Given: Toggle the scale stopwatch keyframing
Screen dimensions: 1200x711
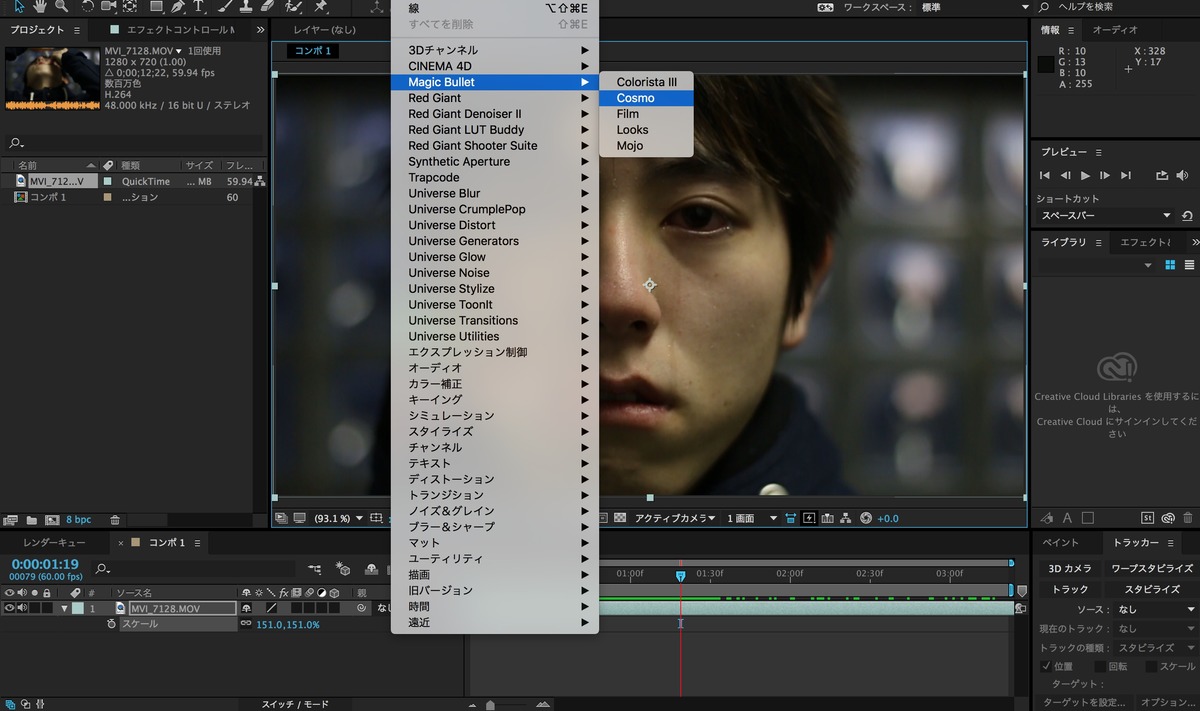Looking at the screenshot, I should [112, 624].
